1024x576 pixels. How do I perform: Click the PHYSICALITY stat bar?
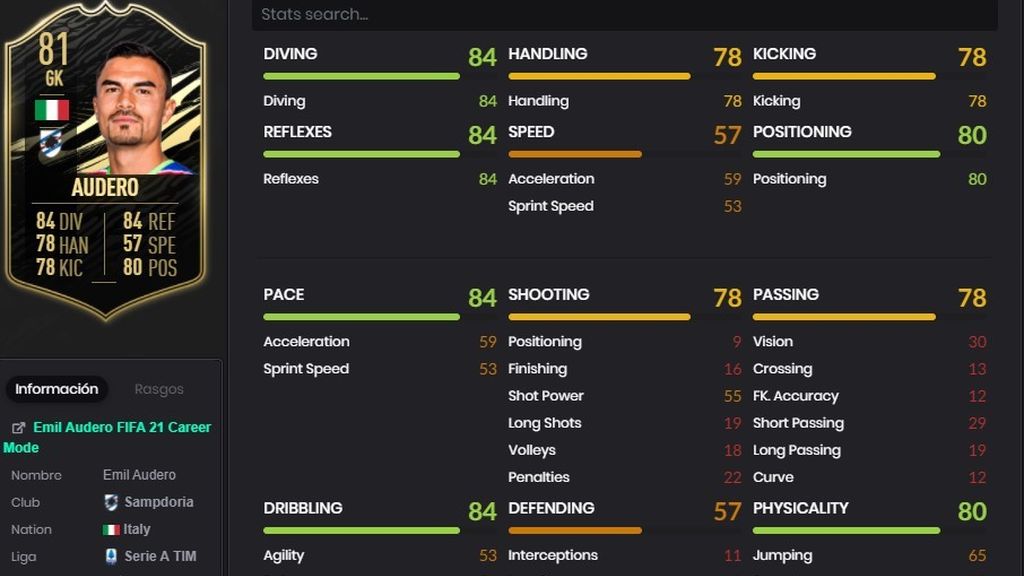pos(846,531)
